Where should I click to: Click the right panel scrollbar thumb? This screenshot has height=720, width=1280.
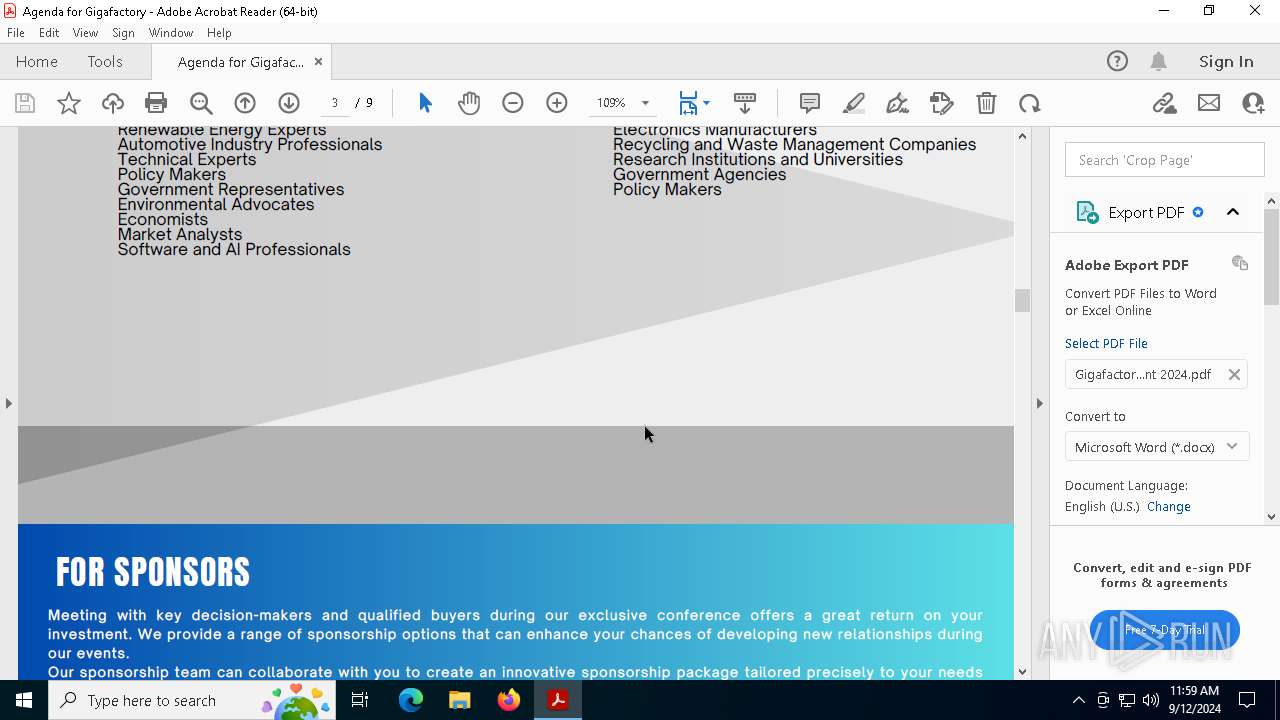coord(1271,257)
